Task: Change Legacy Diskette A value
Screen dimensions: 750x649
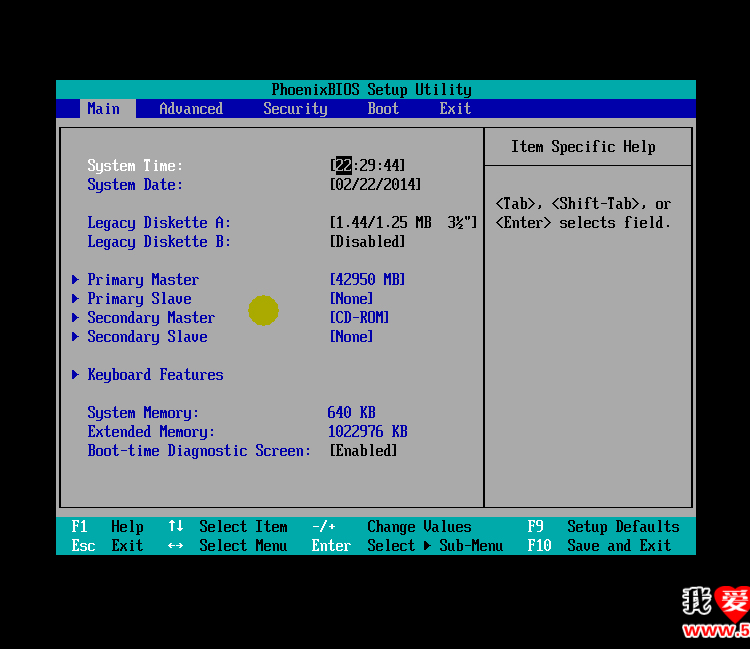Action: [x=403, y=222]
